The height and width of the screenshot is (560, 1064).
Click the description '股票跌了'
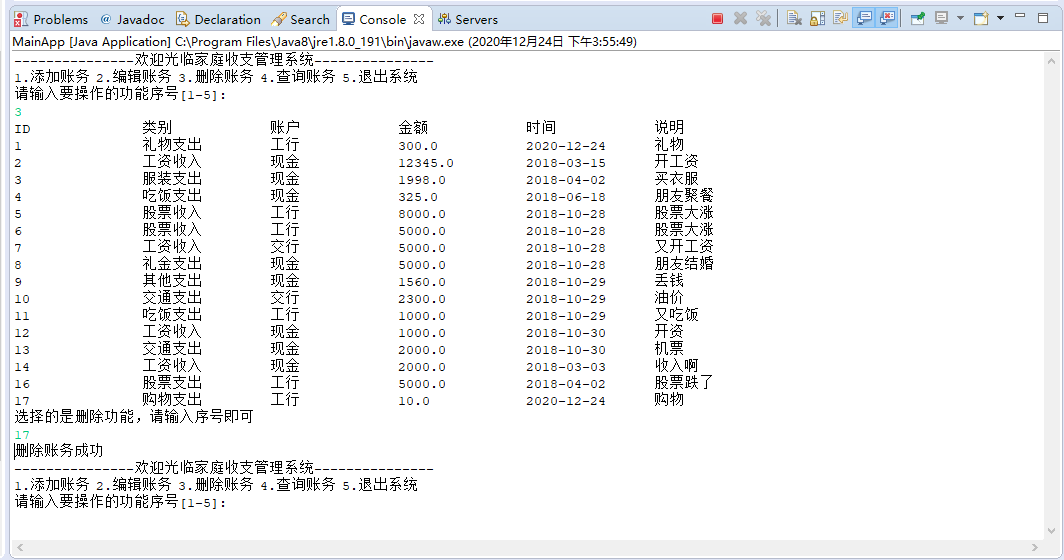pos(684,382)
